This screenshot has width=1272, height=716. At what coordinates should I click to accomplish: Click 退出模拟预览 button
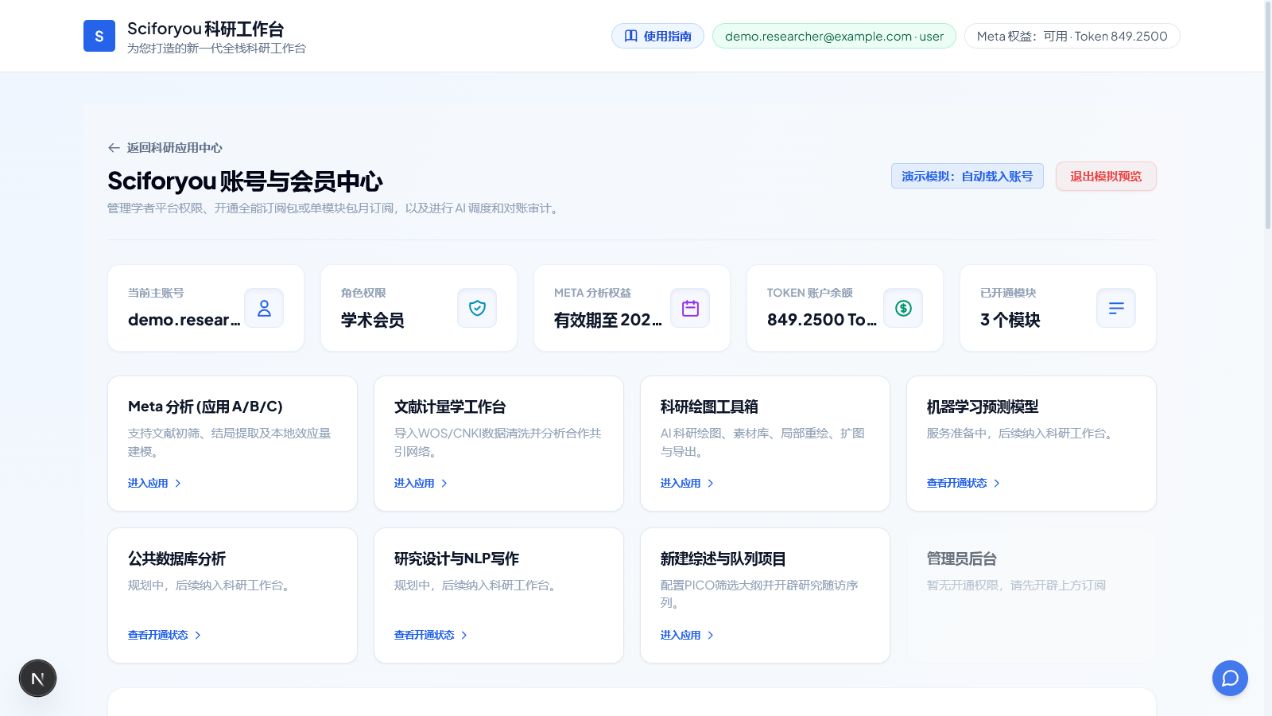[1106, 176]
